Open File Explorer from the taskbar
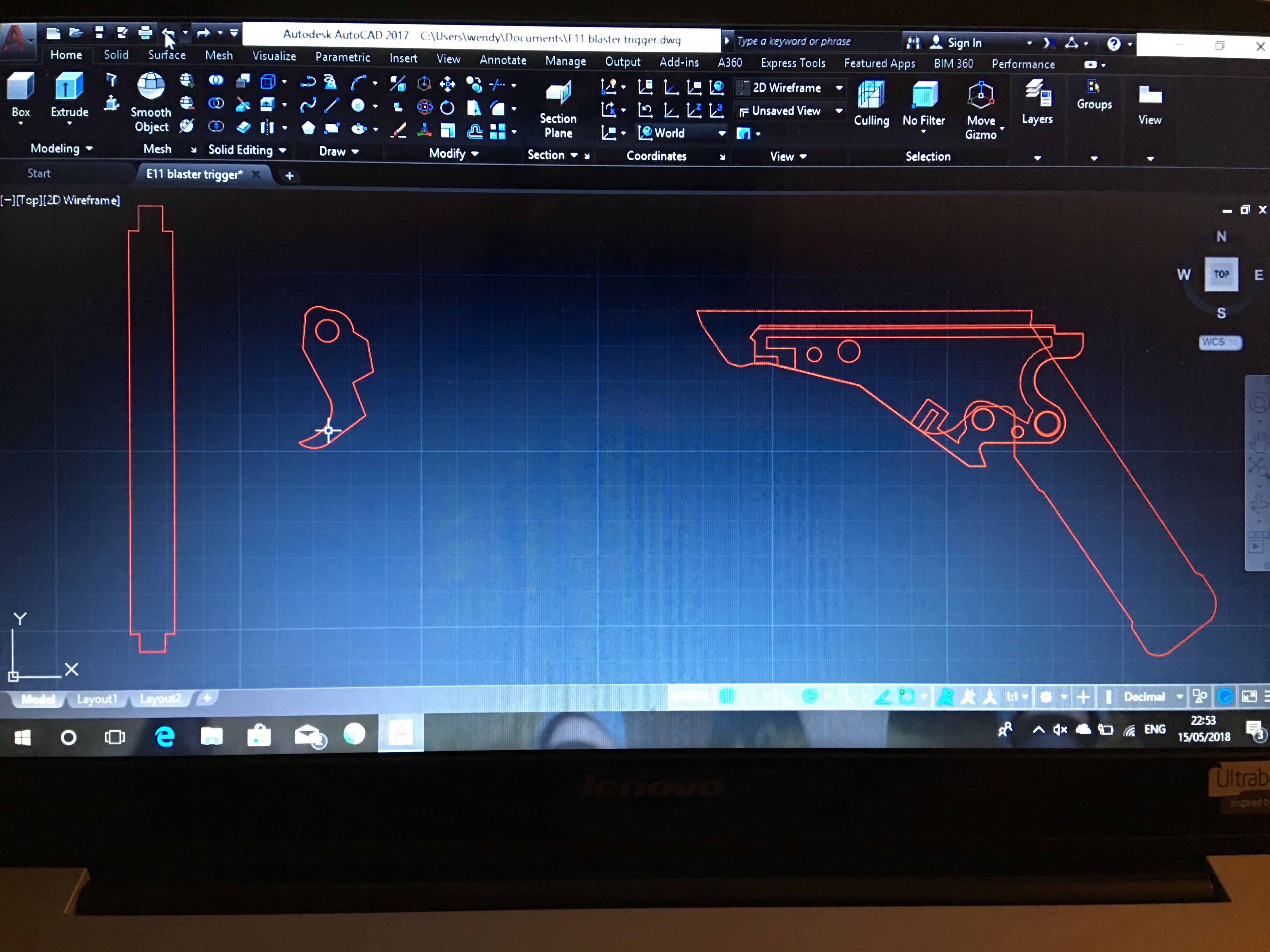The width and height of the screenshot is (1270, 952). (212, 736)
